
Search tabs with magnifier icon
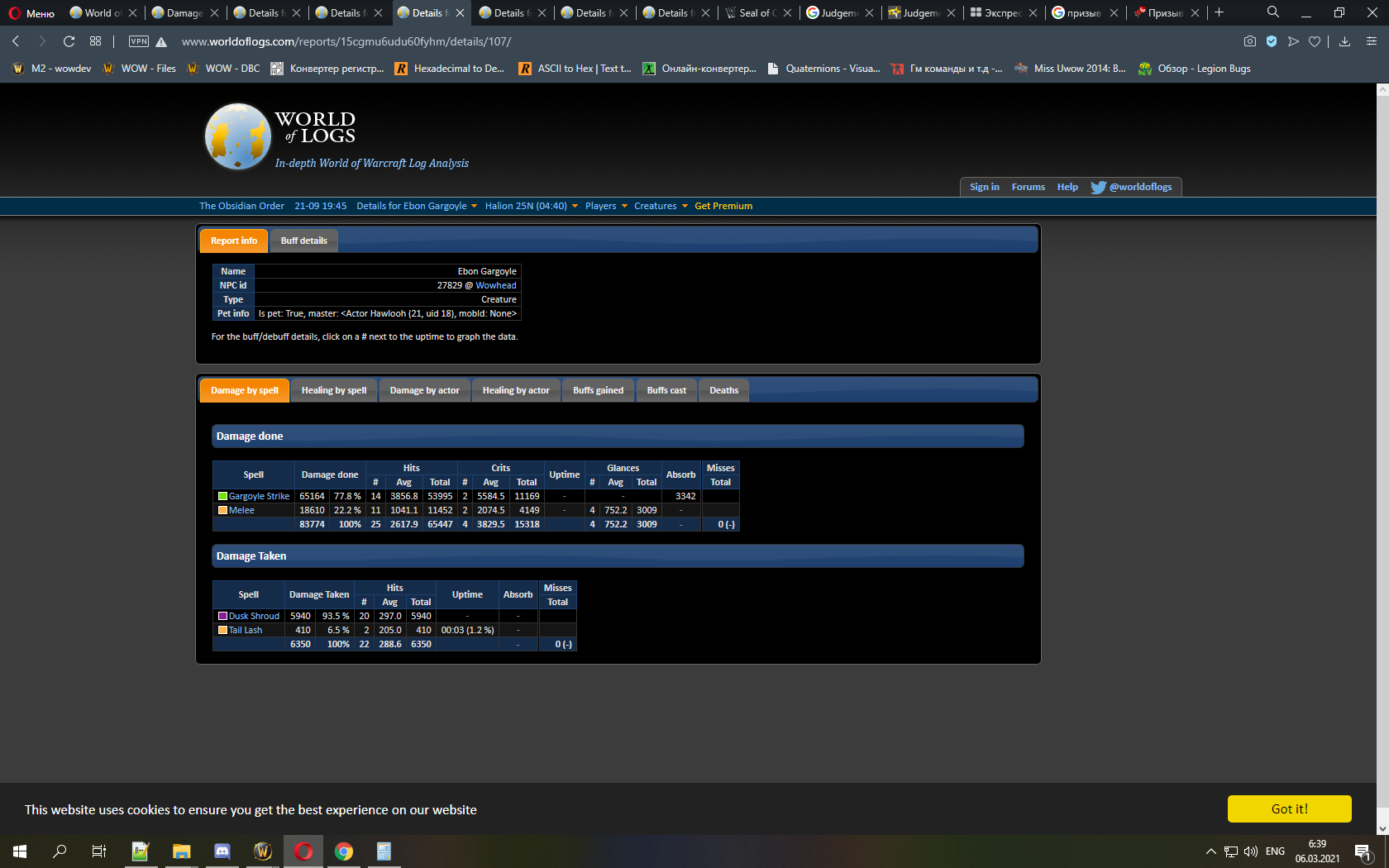[x=1273, y=12]
